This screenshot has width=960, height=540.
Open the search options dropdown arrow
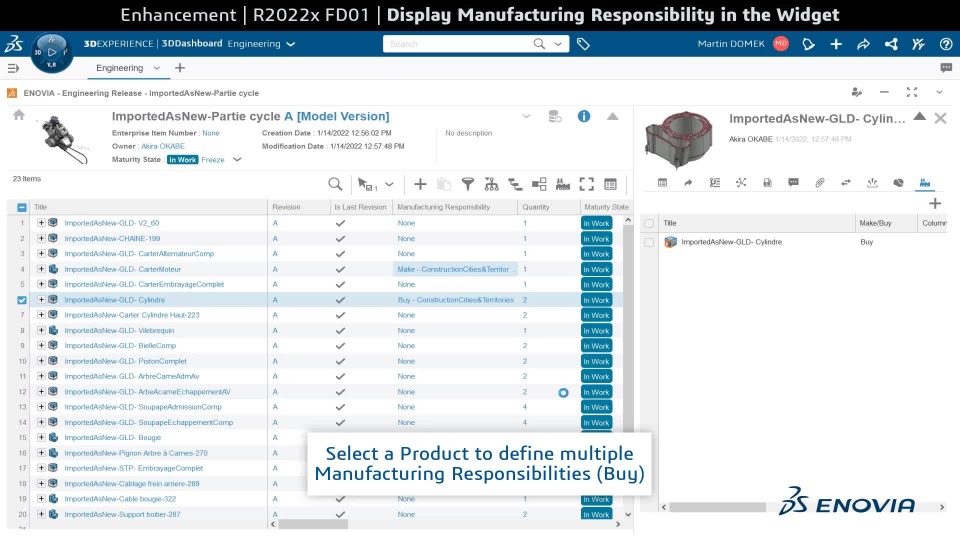[x=558, y=44]
